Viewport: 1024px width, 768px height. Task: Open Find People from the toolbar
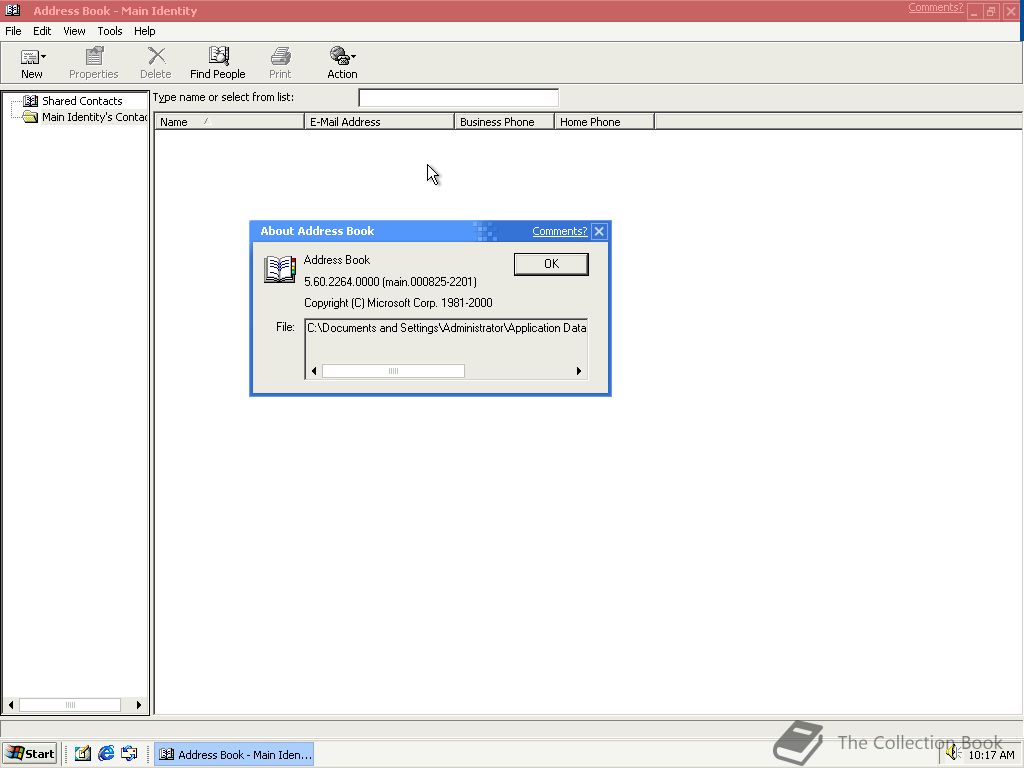coord(217,63)
